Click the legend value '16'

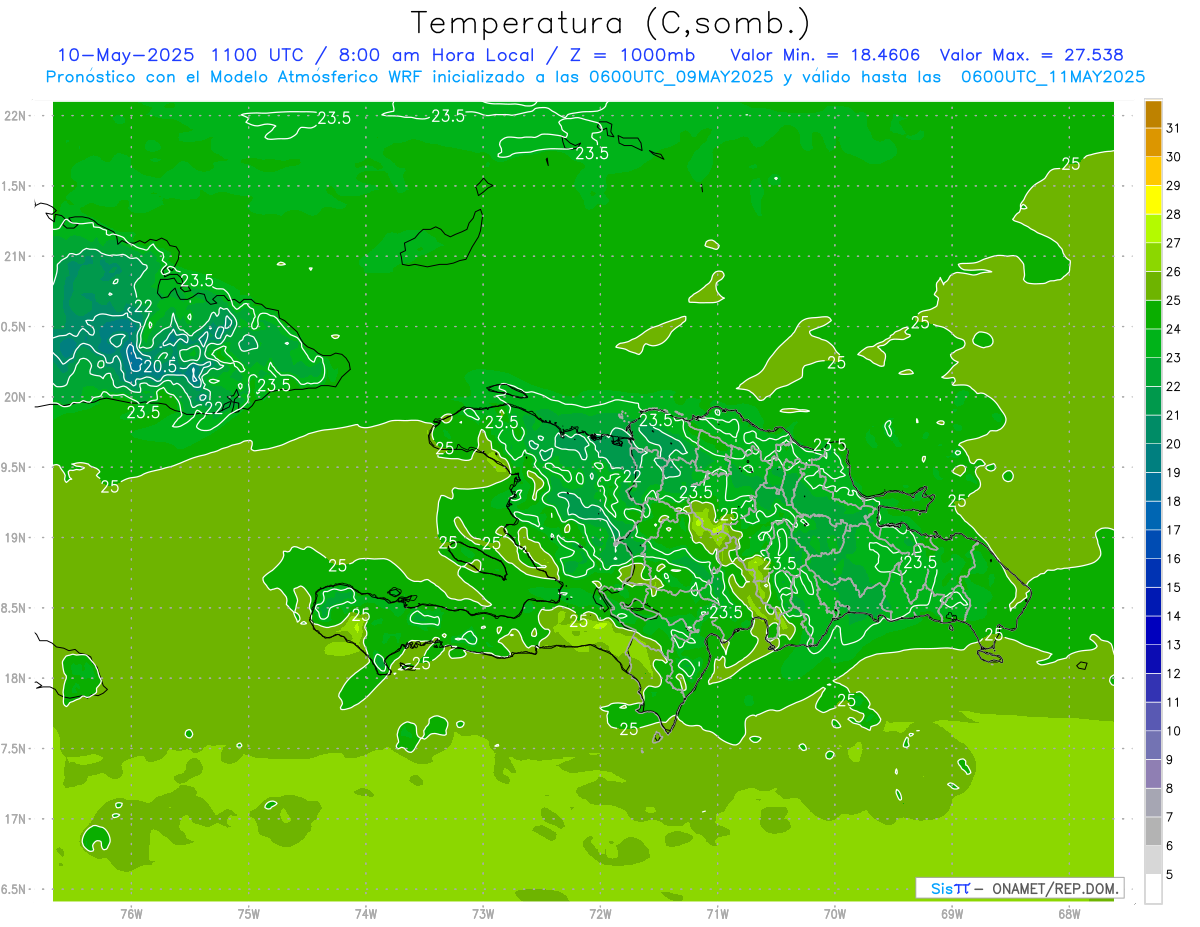coord(1174,559)
